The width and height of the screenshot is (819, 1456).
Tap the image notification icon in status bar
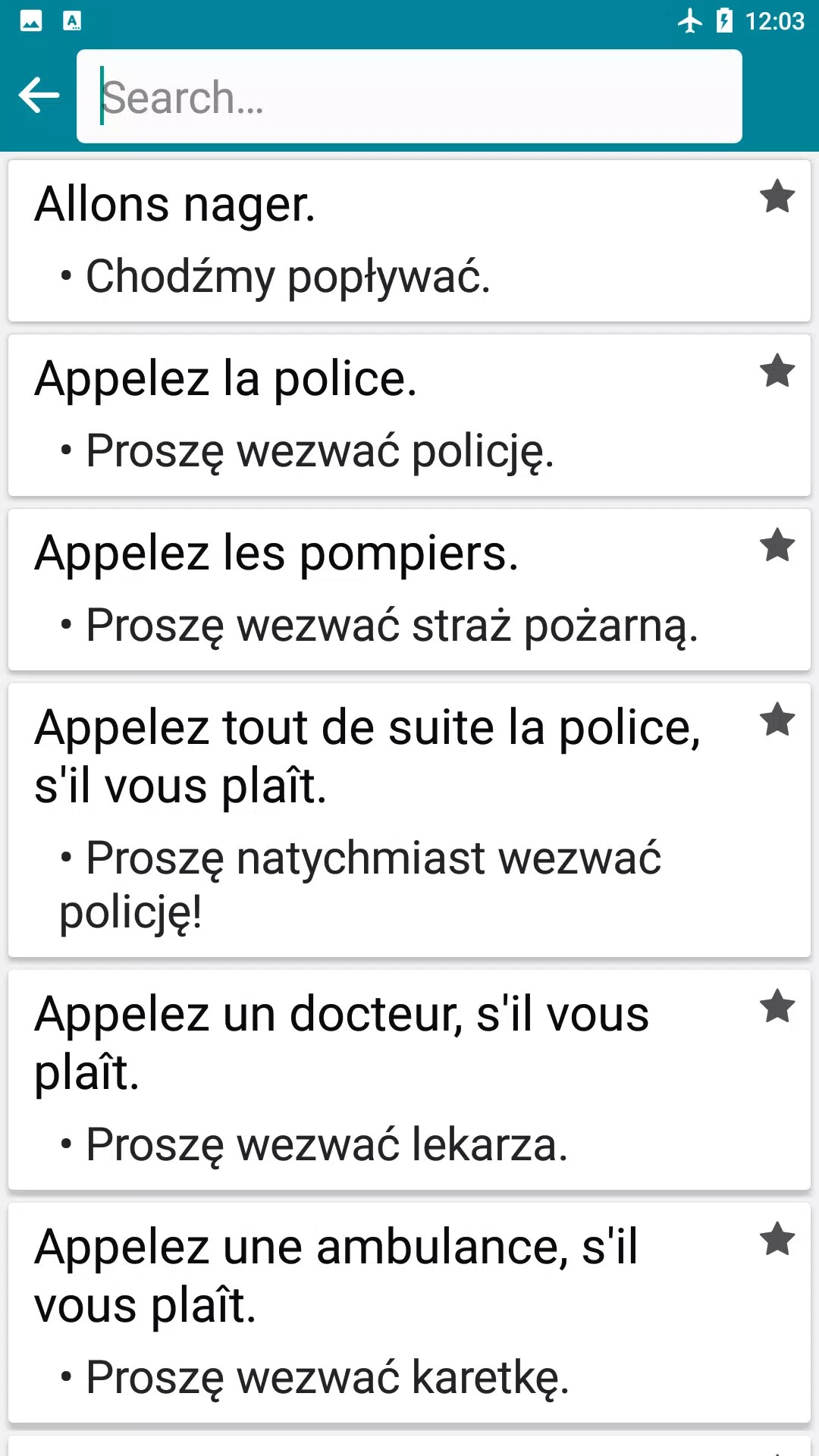pyautogui.click(x=31, y=20)
